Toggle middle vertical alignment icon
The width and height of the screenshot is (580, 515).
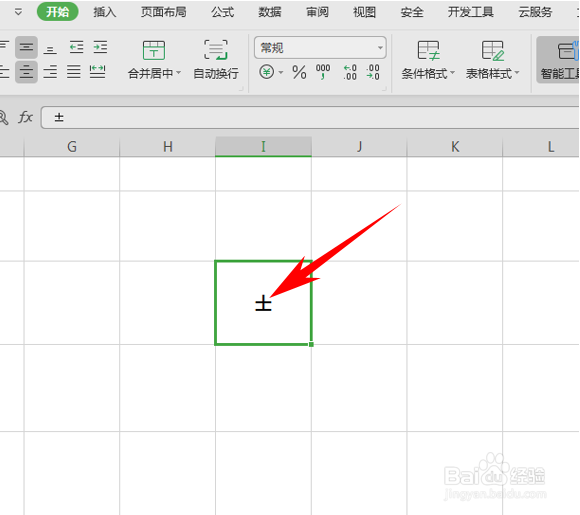point(26,47)
